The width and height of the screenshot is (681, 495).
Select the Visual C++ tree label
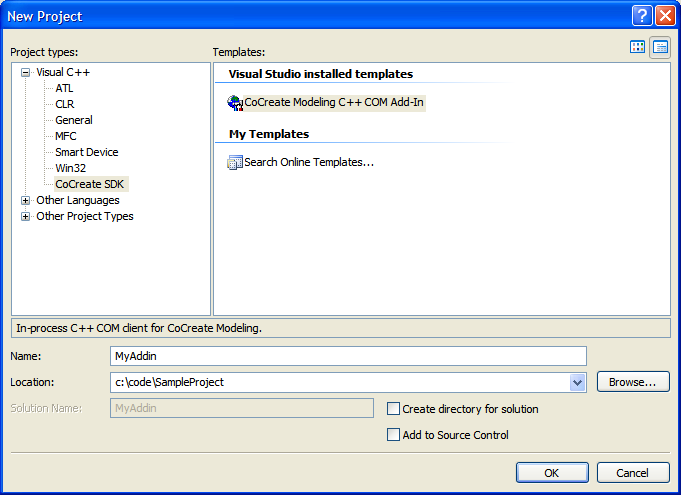[63, 72]
